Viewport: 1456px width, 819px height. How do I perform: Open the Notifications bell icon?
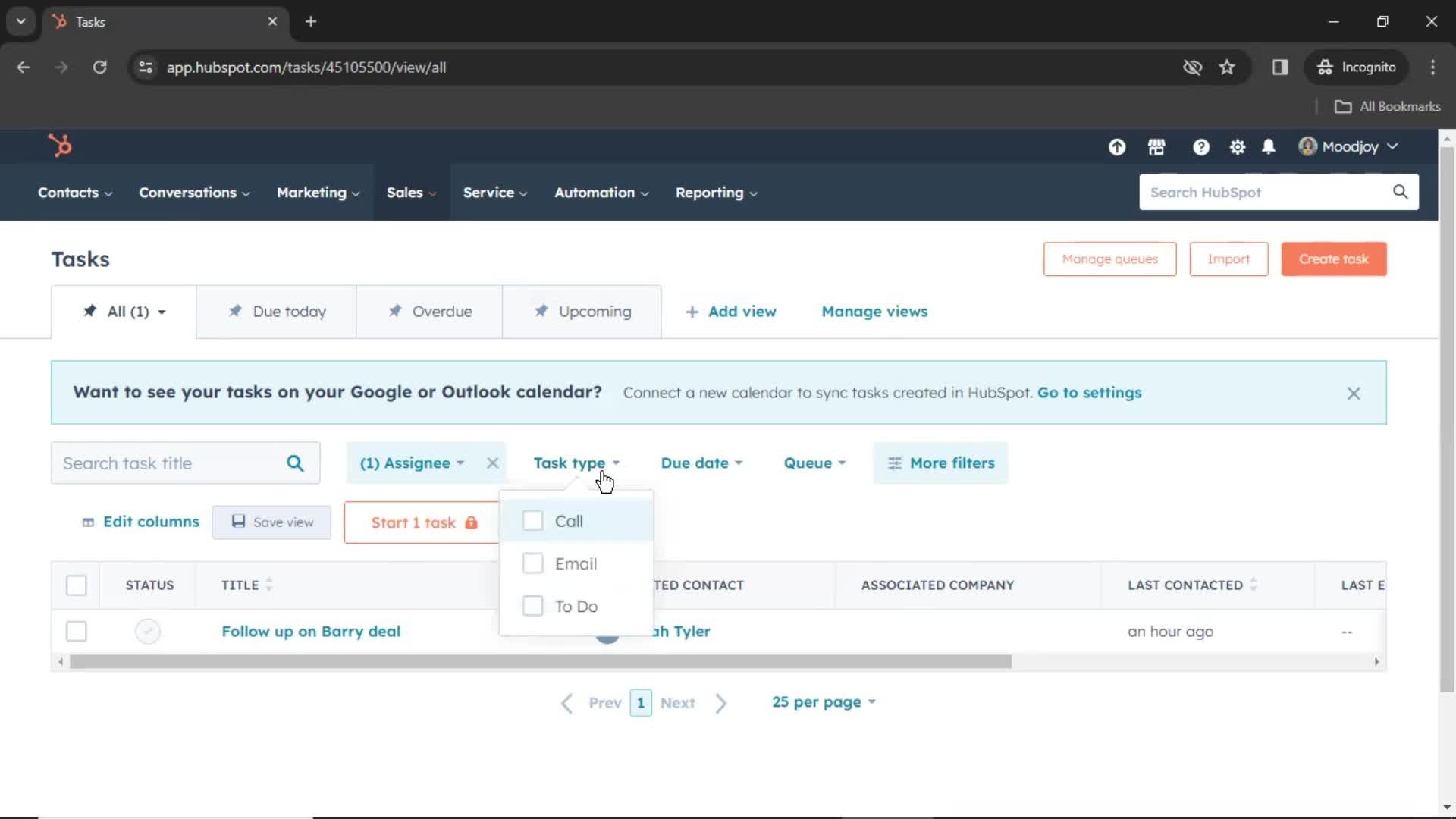pos(1269,146)
